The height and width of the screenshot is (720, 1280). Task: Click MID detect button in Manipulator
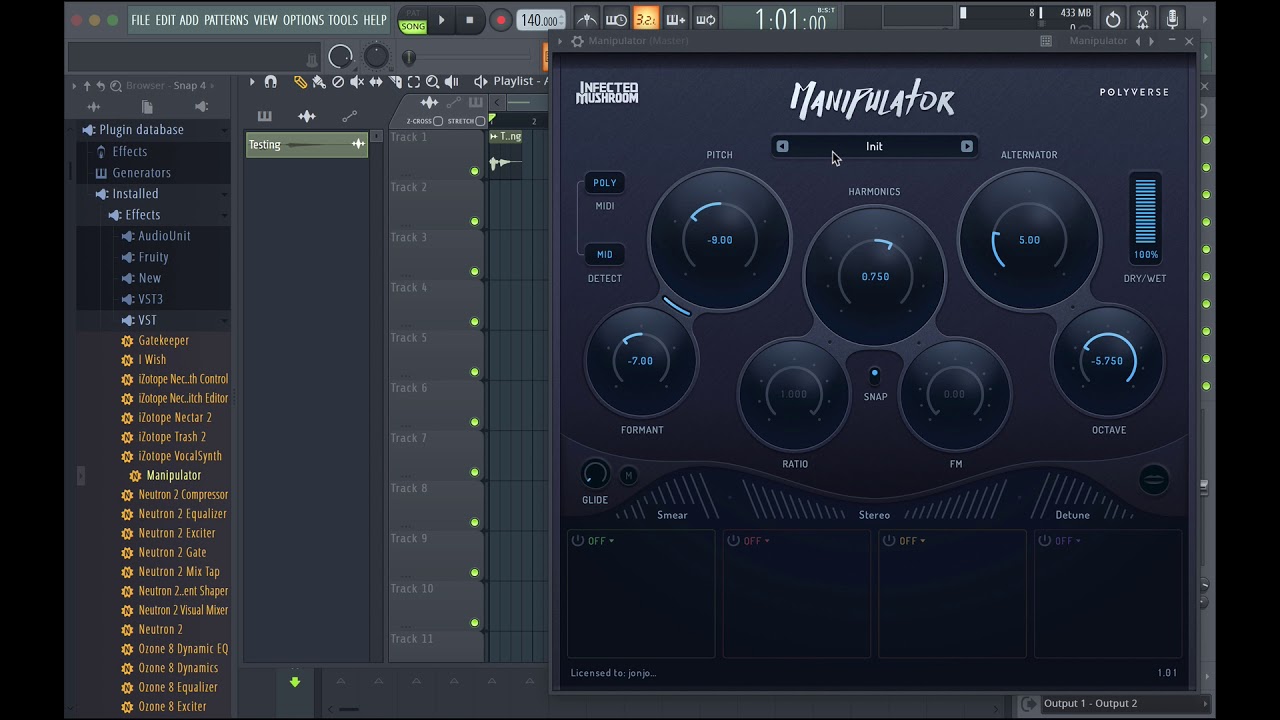605,254
